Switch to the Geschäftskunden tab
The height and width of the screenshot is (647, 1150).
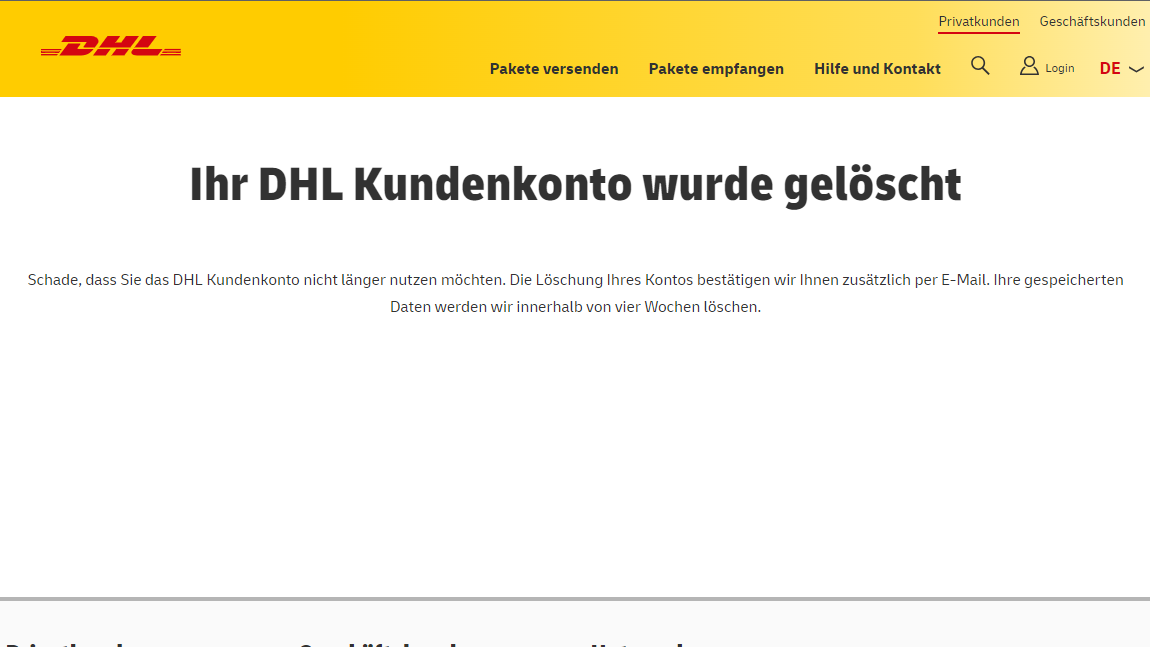1092,21
